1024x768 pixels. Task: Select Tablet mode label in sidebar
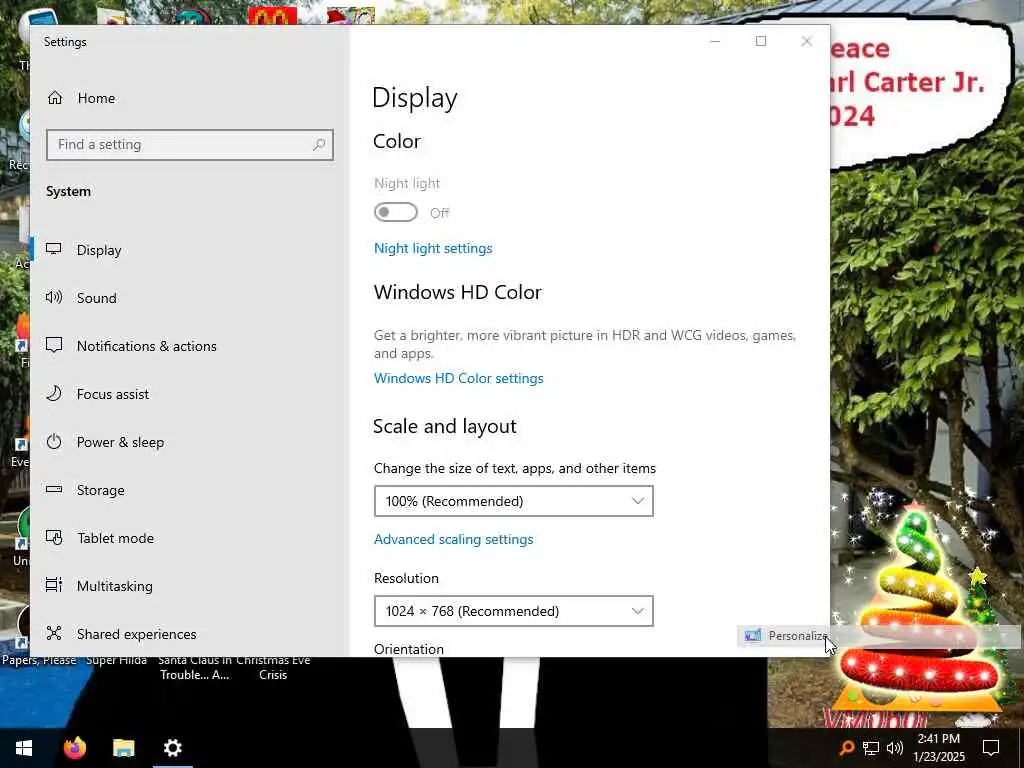(x=115, y=538)
